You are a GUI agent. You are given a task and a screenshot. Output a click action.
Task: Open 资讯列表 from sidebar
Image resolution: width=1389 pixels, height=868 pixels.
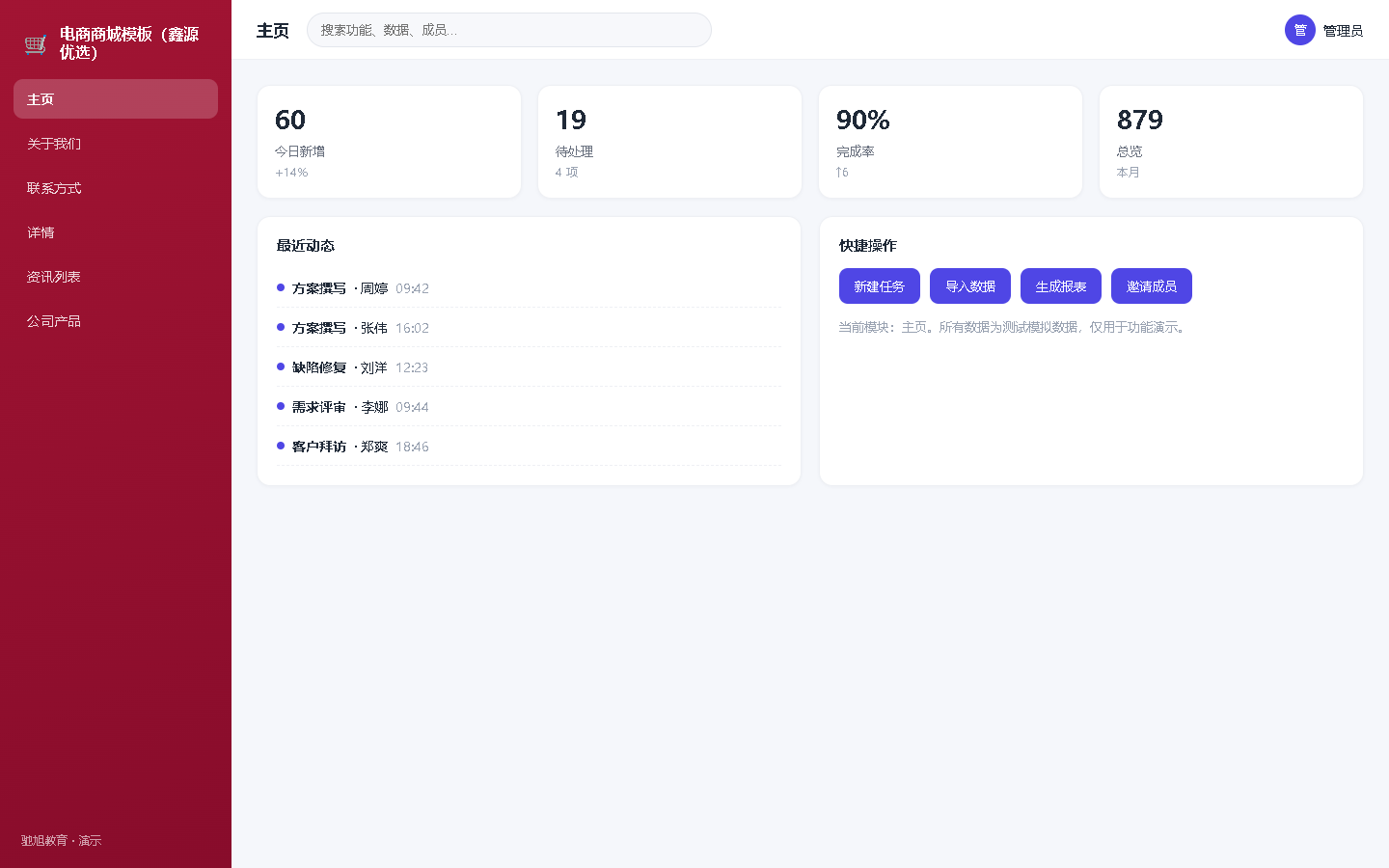tap(116, 277)
